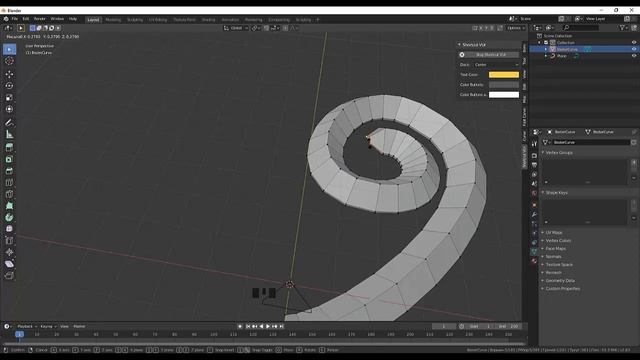Viewport: 640px width, 360px height.
Task: Expand Plane in the outliner
Action: [x=546, y=56]
